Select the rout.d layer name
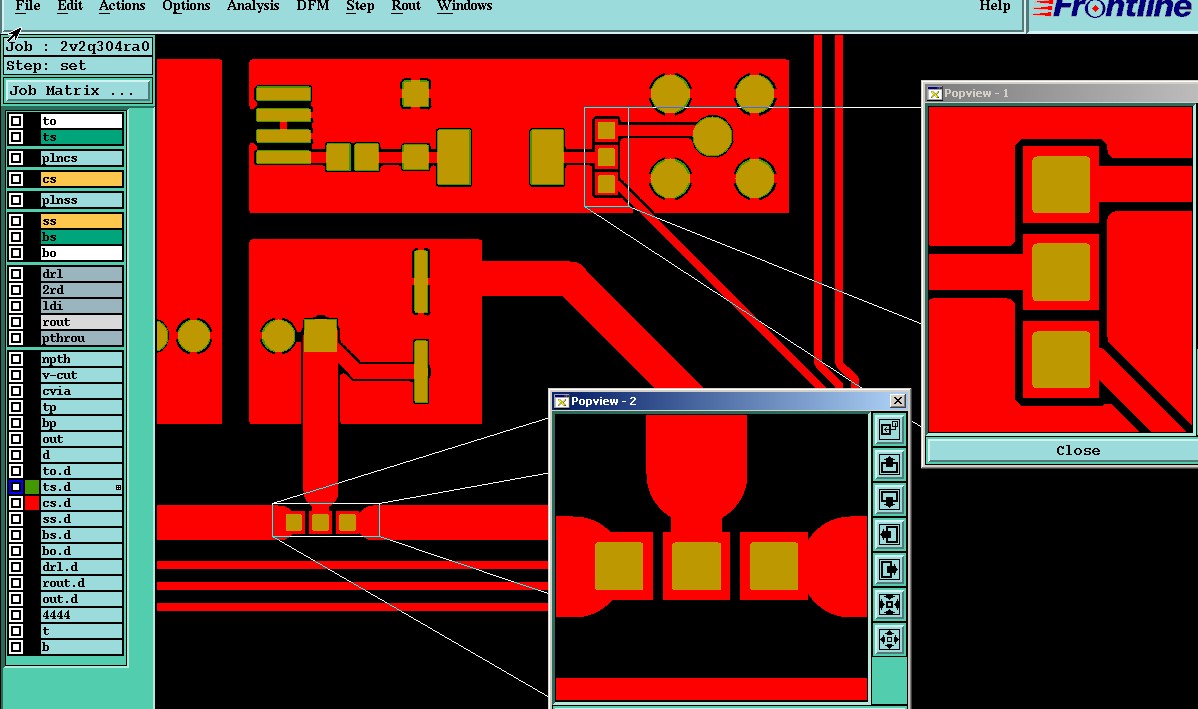 (81, 583)
